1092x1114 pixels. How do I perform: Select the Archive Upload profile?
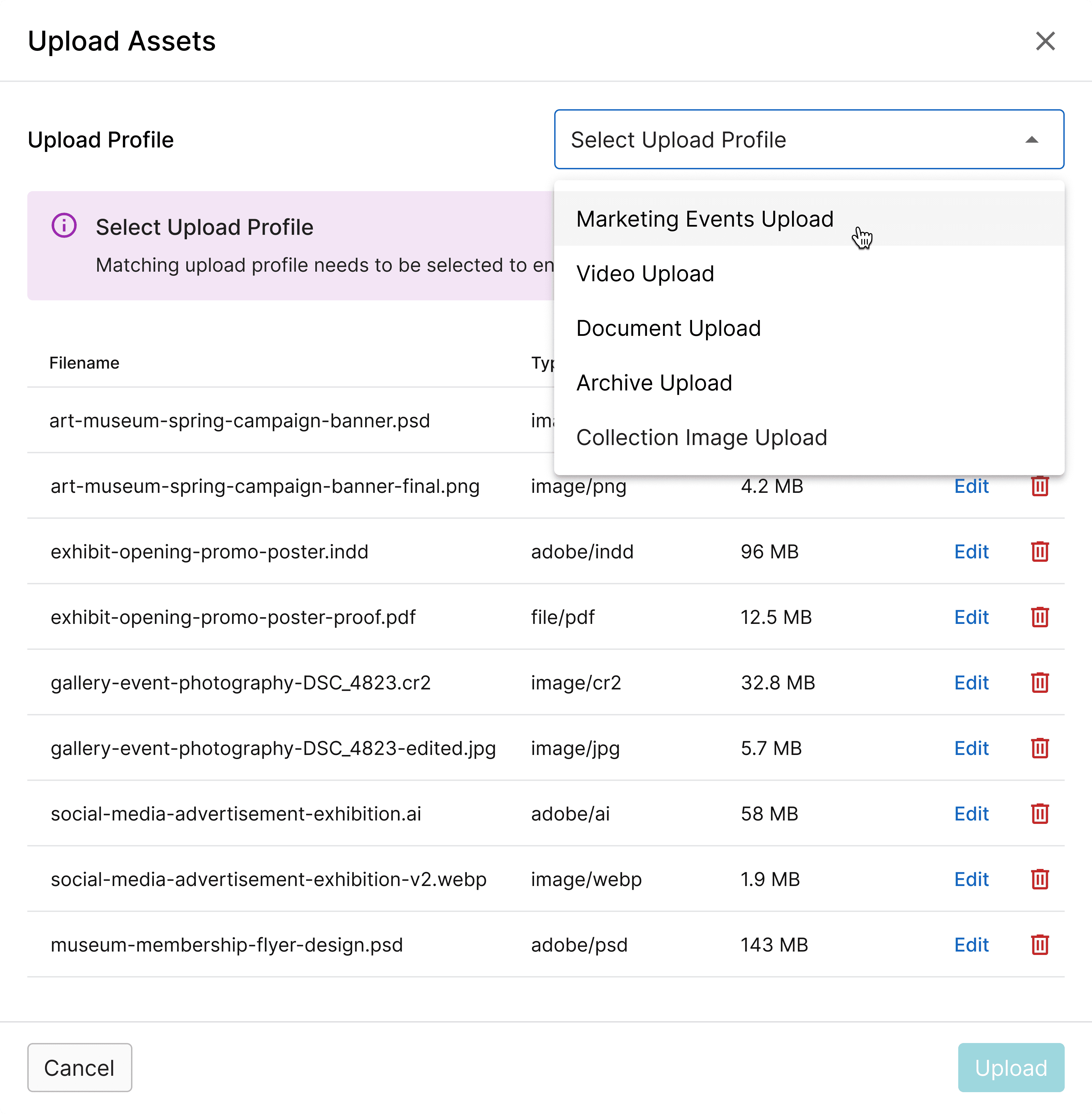(654, 383)
